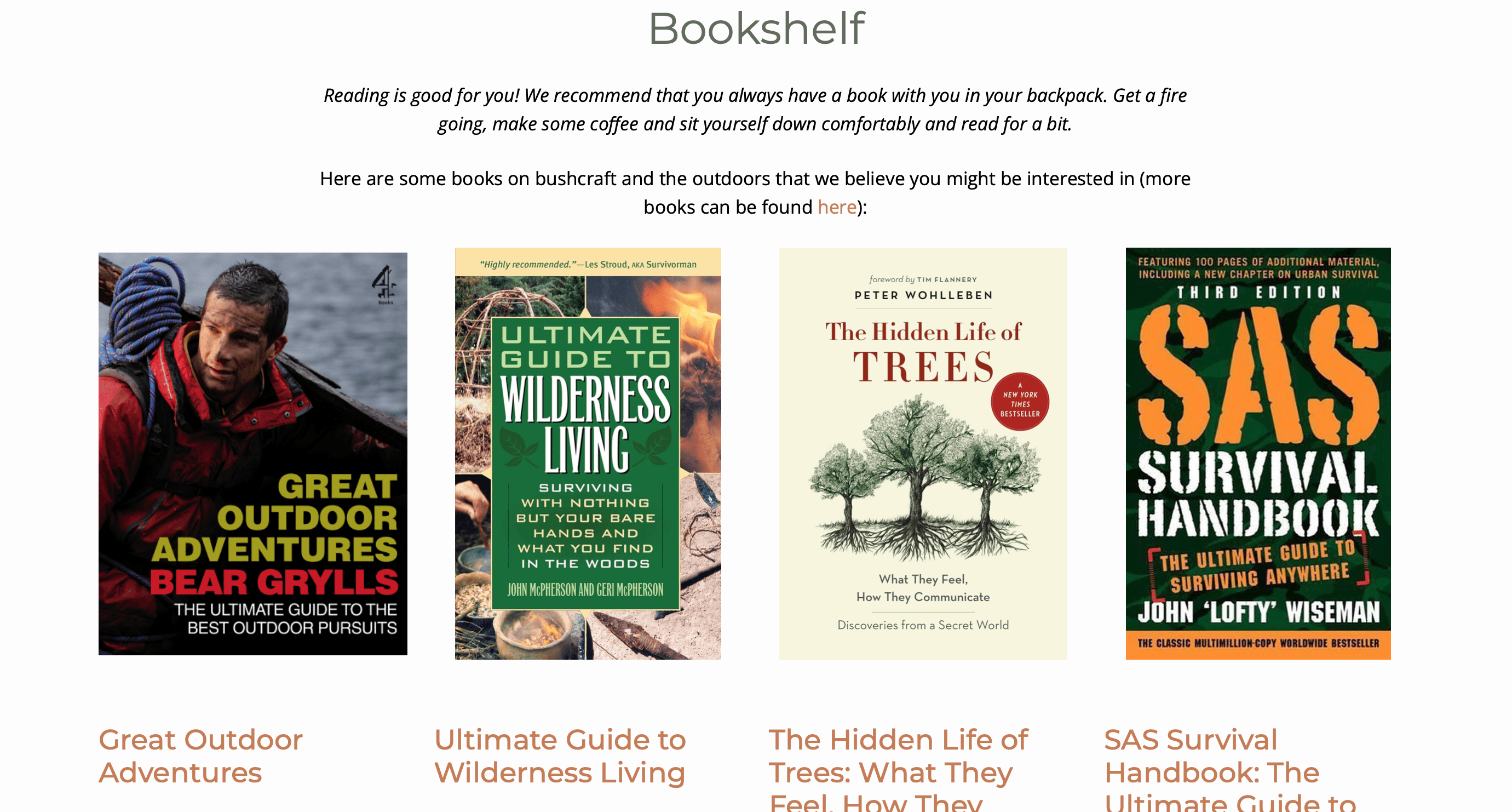Click 'Third Edition' on the SAS cover
Image resolution: width=1512 pixels, height=812 pixels.
1258,293
